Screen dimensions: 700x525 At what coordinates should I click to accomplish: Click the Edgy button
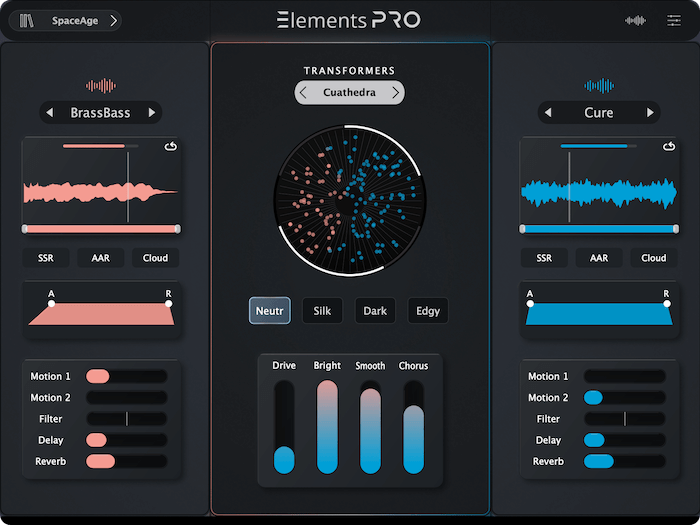pos(427,311)
